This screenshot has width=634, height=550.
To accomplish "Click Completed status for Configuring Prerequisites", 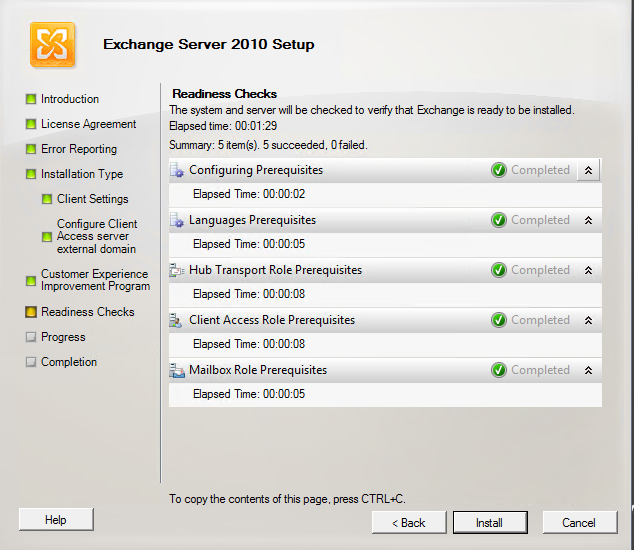I will pos(541,170).
